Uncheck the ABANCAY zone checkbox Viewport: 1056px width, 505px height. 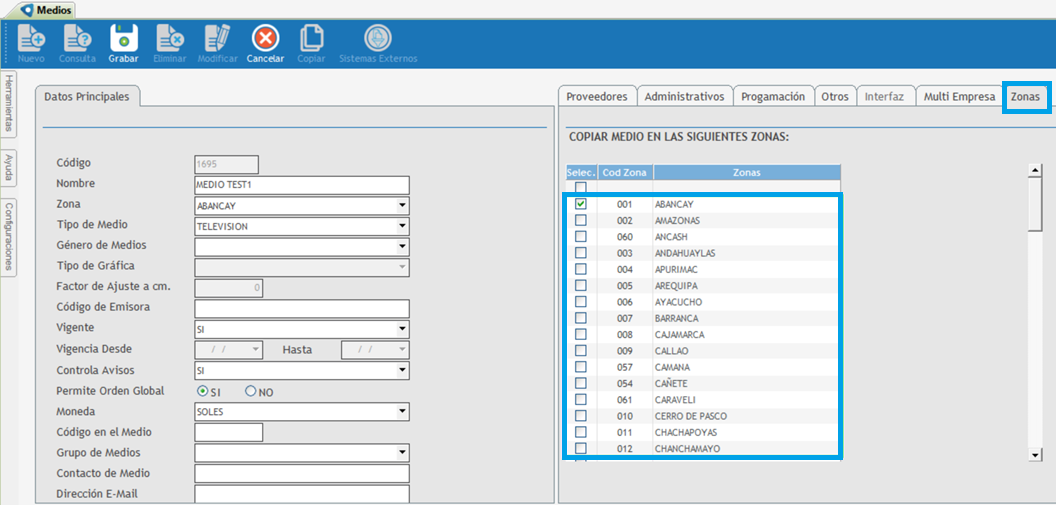click(580, 204)
